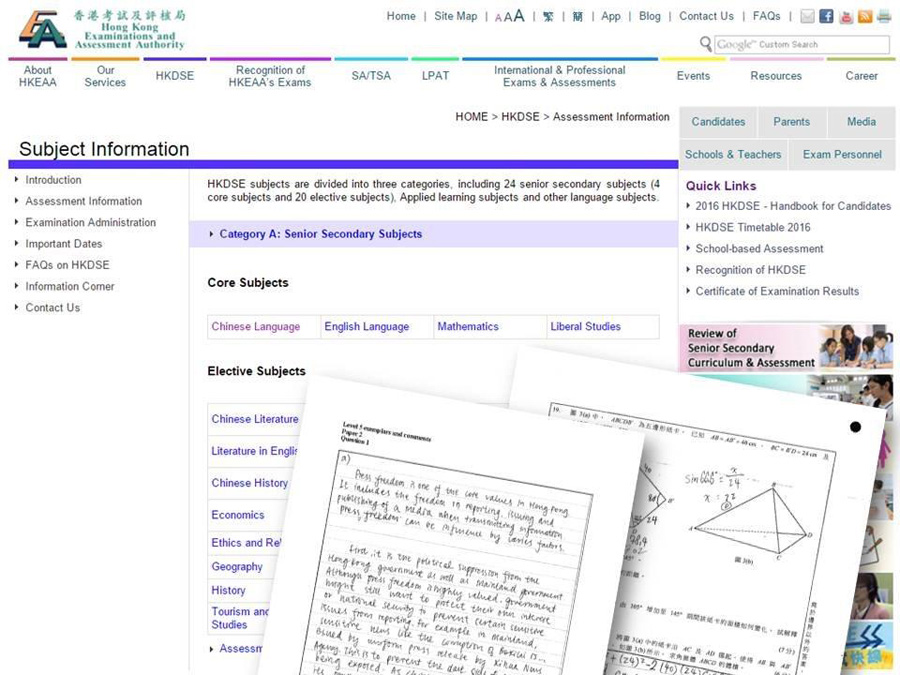Open the email envelope icon
Image resolution: width=900 pixels, height=675 pixels.
[x=807, y=16]
